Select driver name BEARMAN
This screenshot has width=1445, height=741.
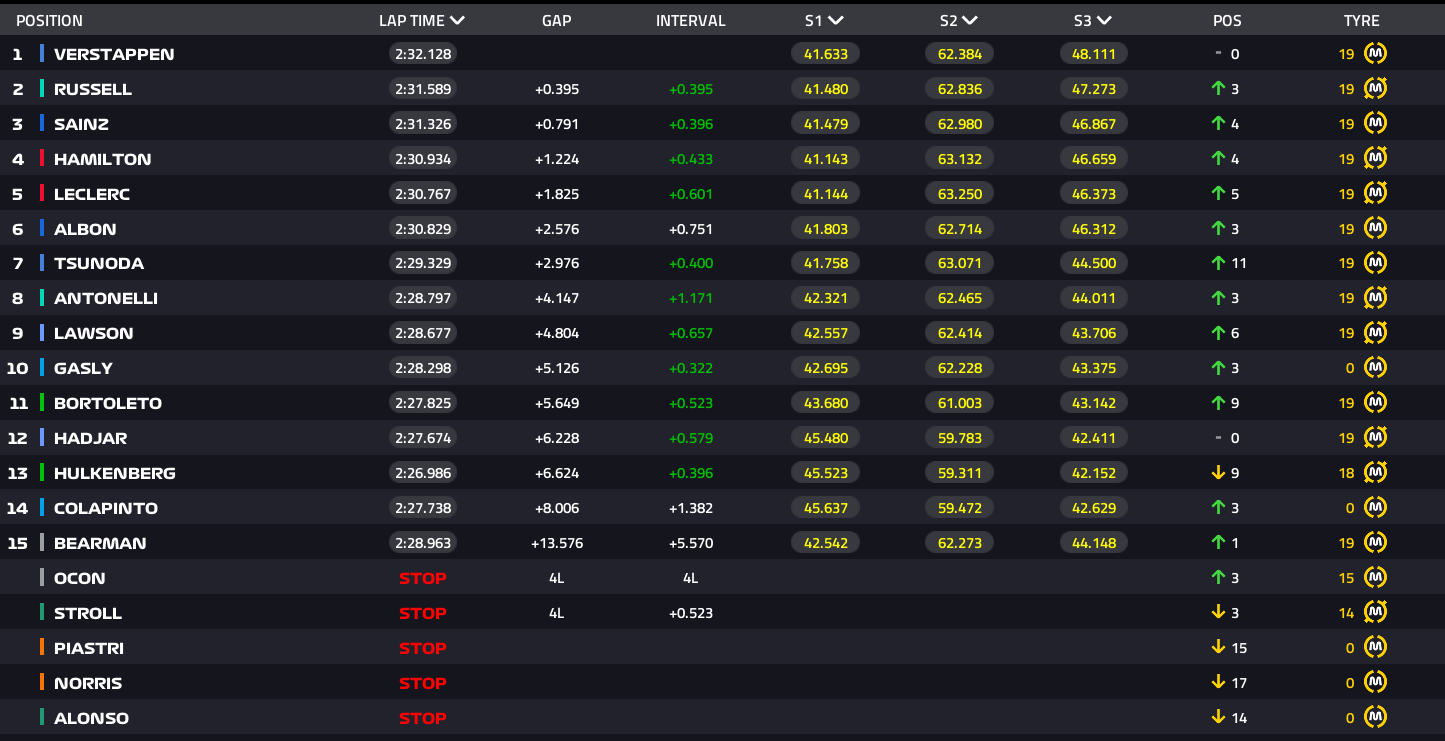coord(100,543)
